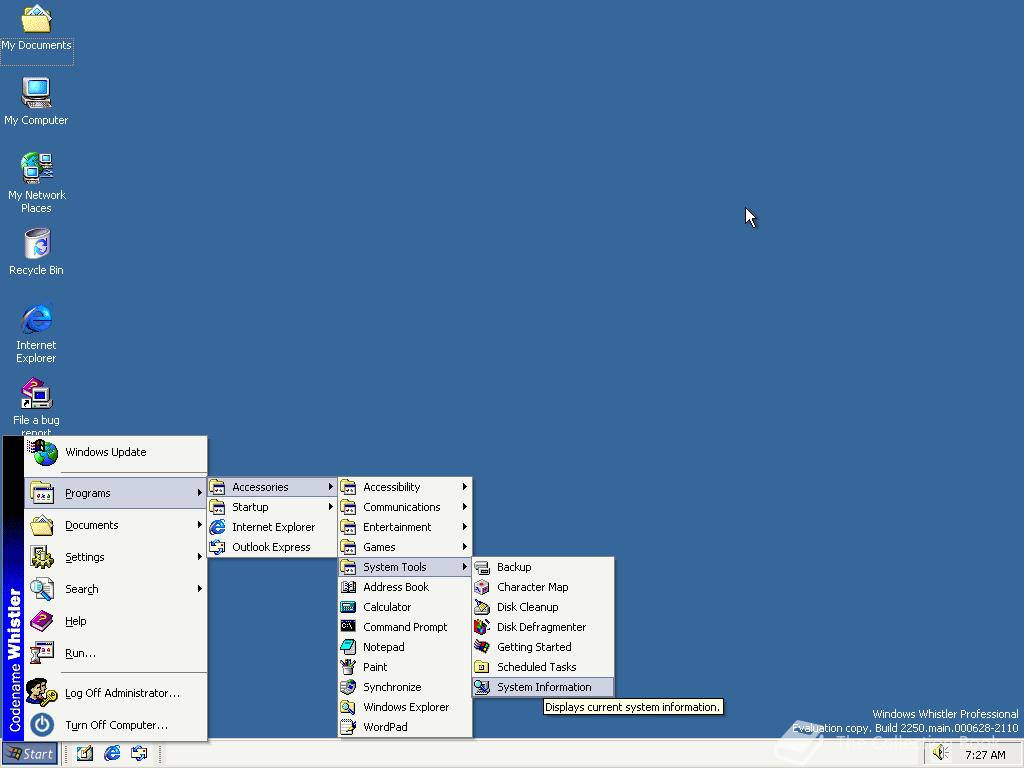The image size is (1024, 768).
Task: Click the volume speaker tray icon
Action: click(x=940, y=754)
